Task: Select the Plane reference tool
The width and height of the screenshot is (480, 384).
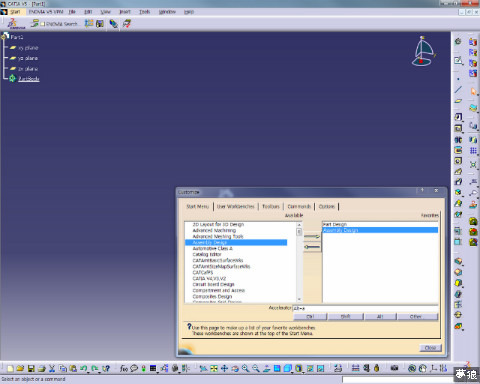Action: click(x=458, y=101)
